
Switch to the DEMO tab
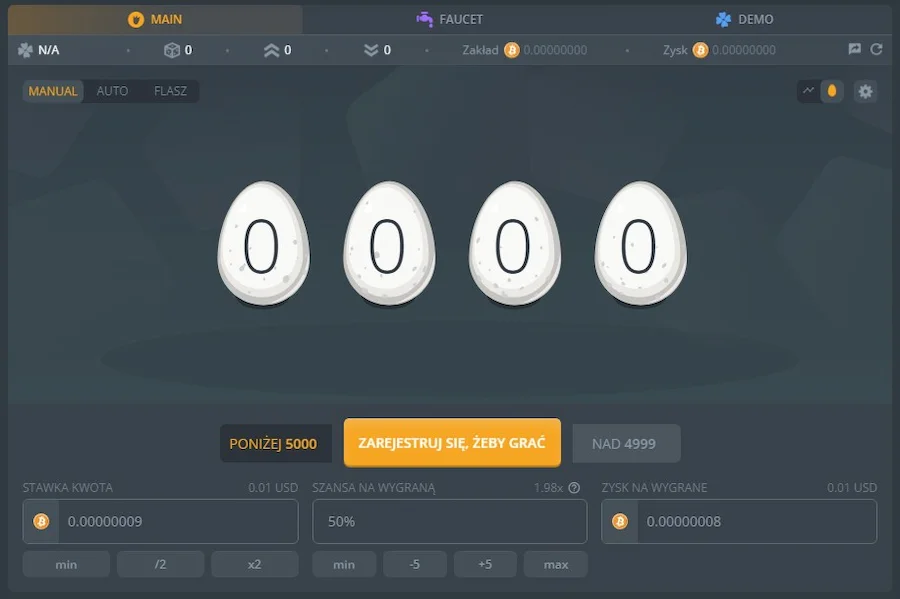coord(744,20)
